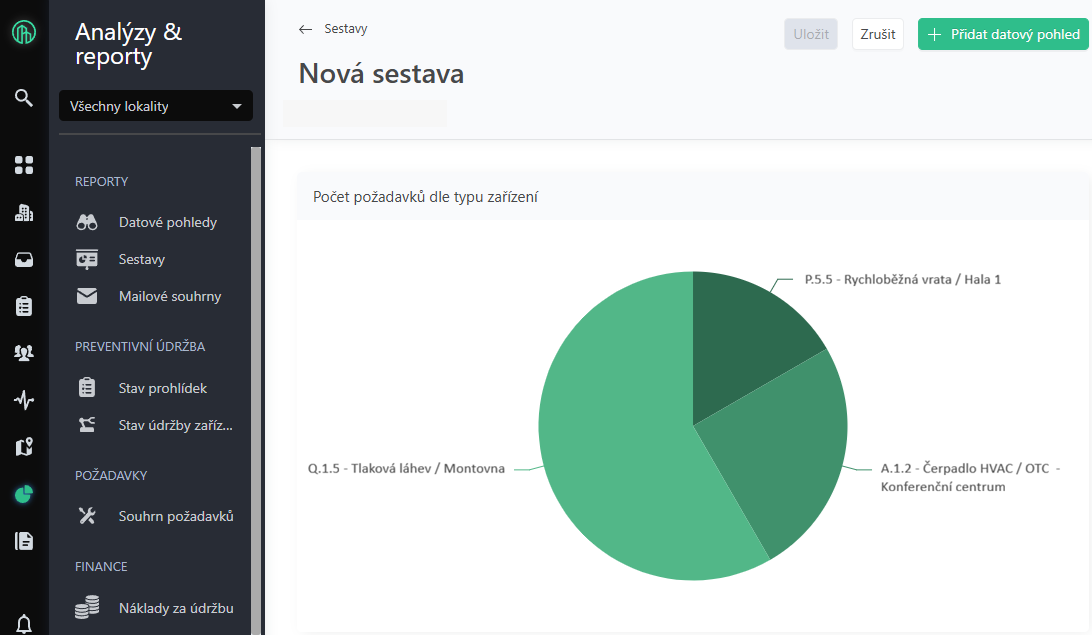The image size is (1092, 635).
Task: Expand the Všechny lokality dropdown
Action: coord(156,106)
